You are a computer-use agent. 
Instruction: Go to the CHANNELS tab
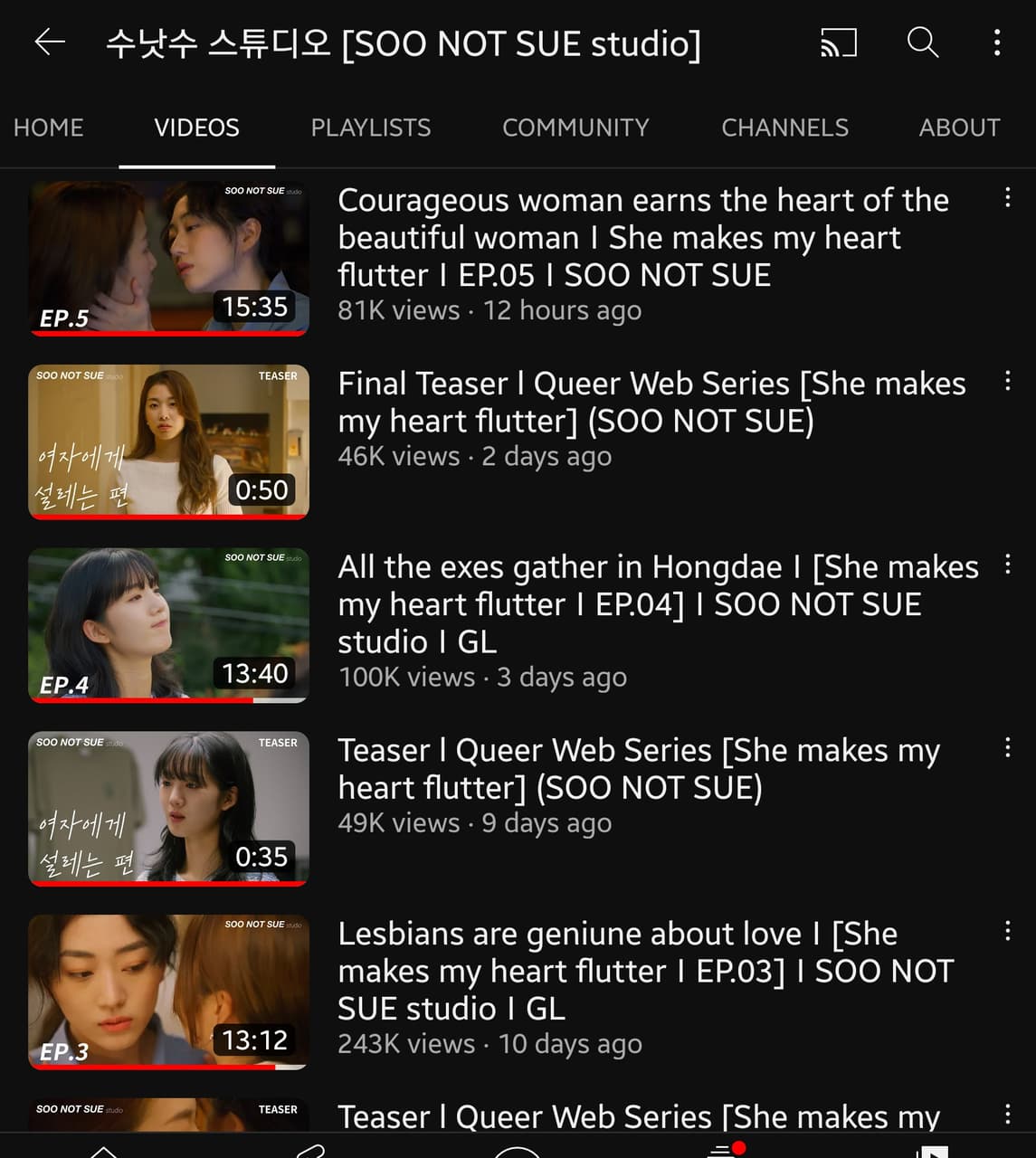784,128
